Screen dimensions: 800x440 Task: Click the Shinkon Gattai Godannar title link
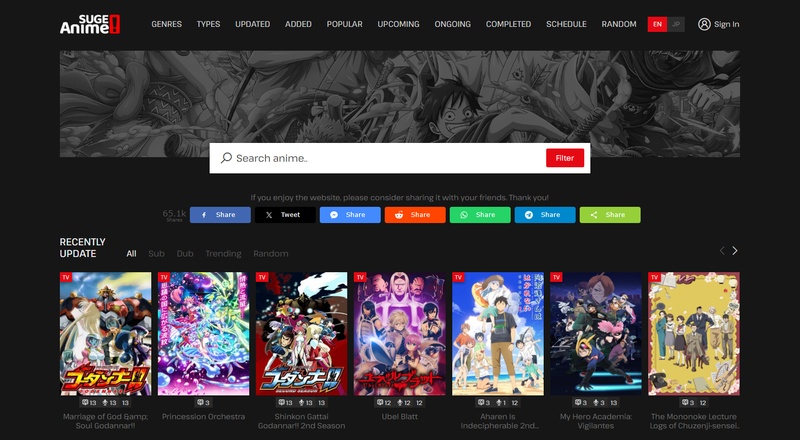point(302,421)
